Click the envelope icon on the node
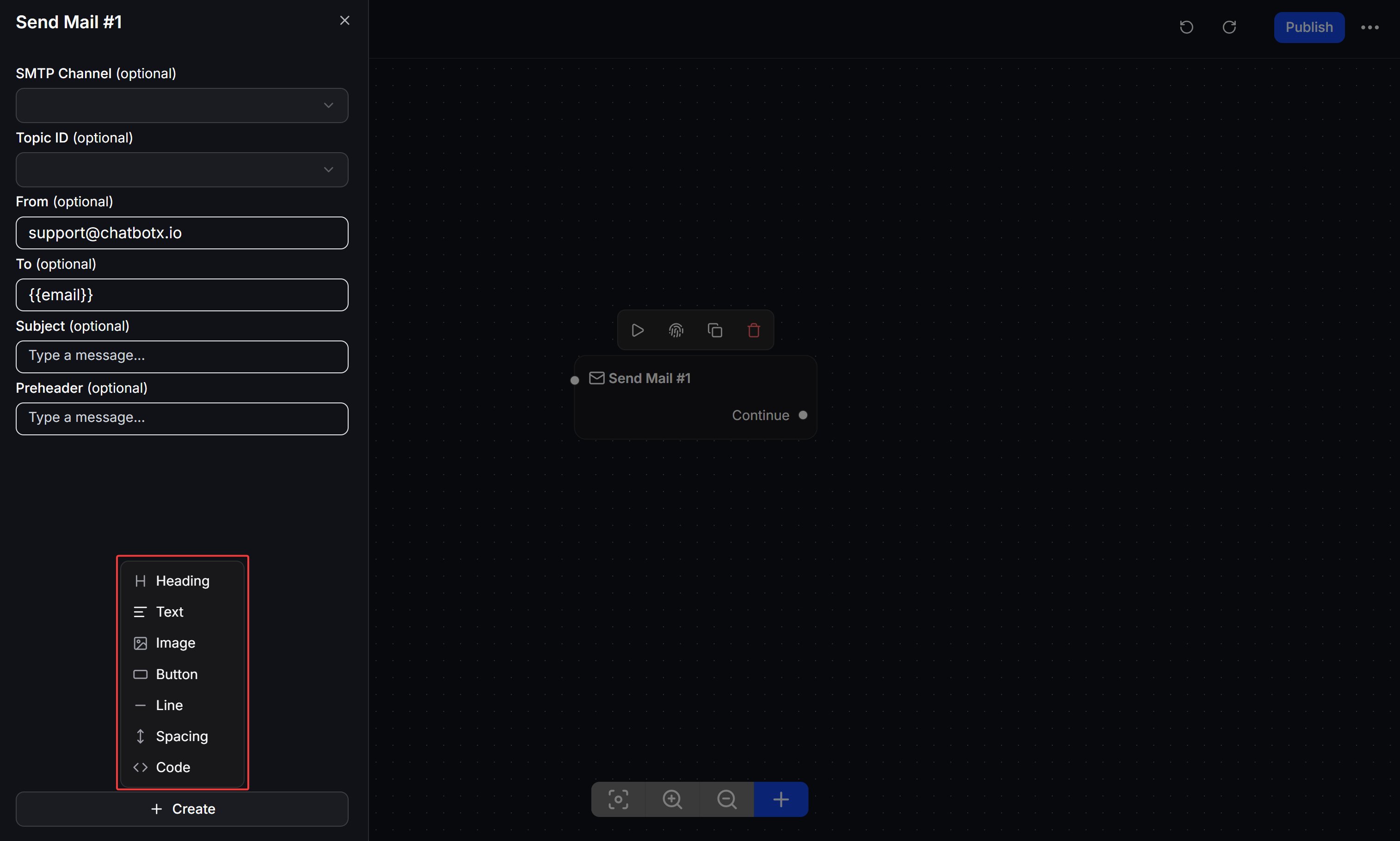Viewport: 1400px width, 841px height. [x=596, y=378]
